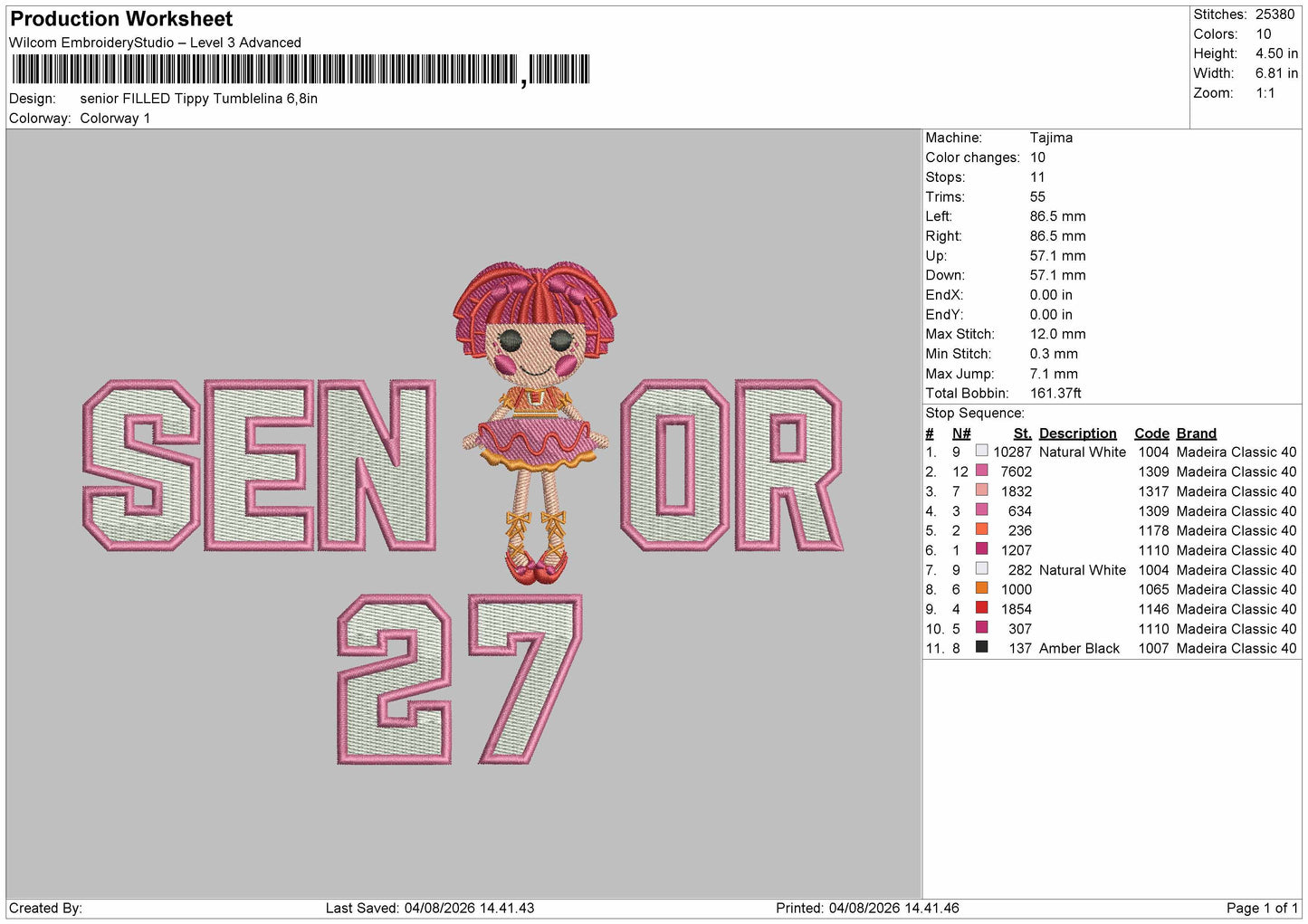The height and width of the screenshot is (924, 1308).
Task: Click the light salmon swatch in row 3
Action: coord(981,491)
